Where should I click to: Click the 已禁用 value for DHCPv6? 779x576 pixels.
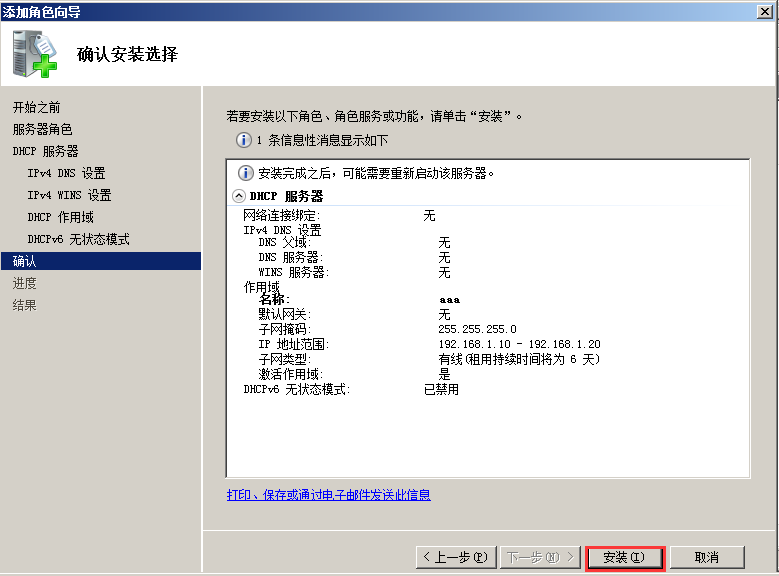441,389
